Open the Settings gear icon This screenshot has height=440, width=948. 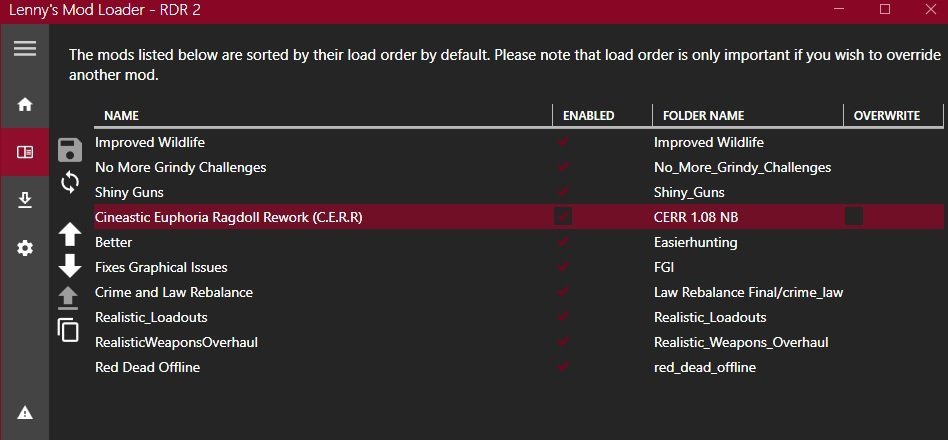click(25, 248)
